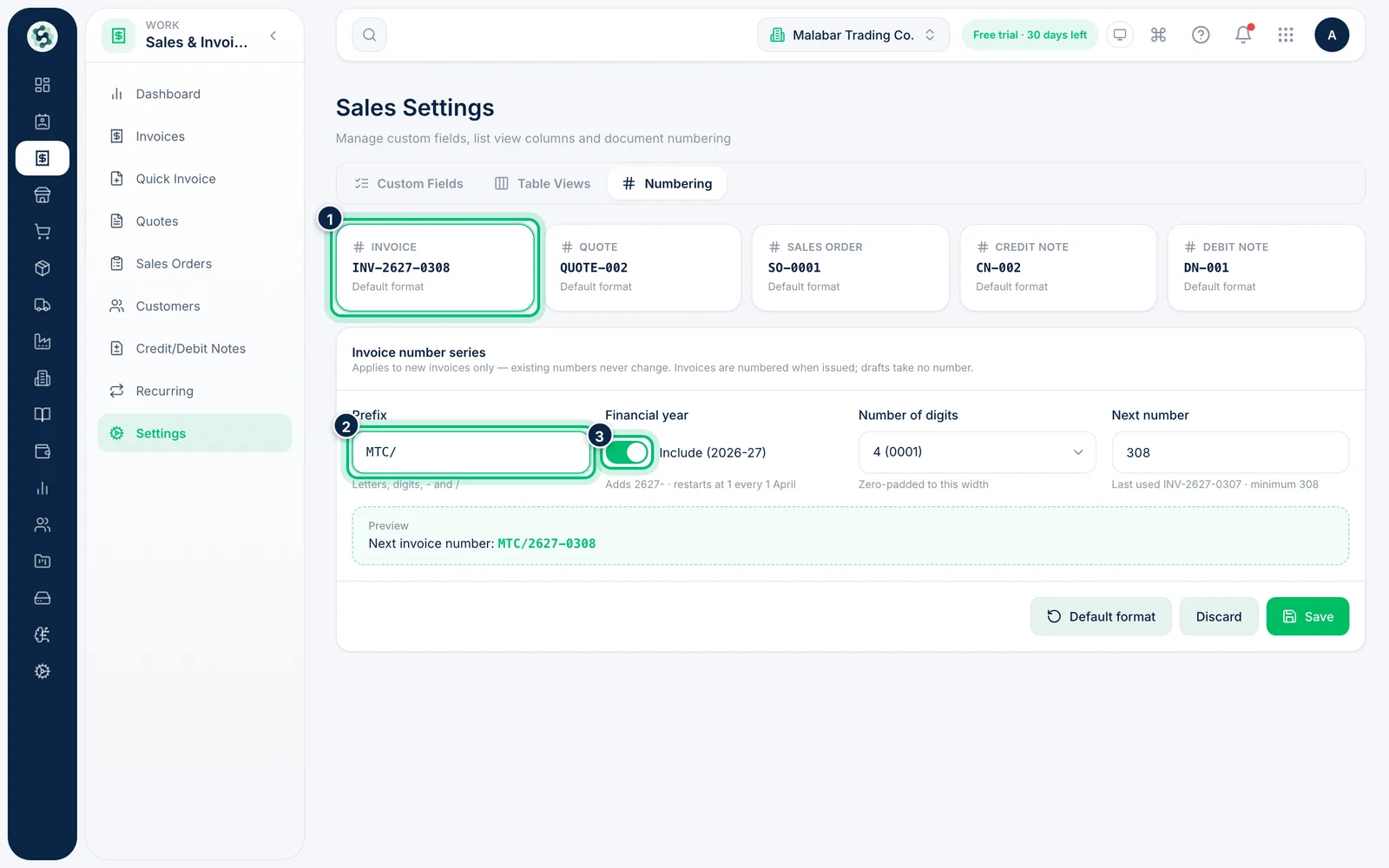The image size is (1389, 868).
Task: Click the Next number input field
Action: click(1230, 452)
